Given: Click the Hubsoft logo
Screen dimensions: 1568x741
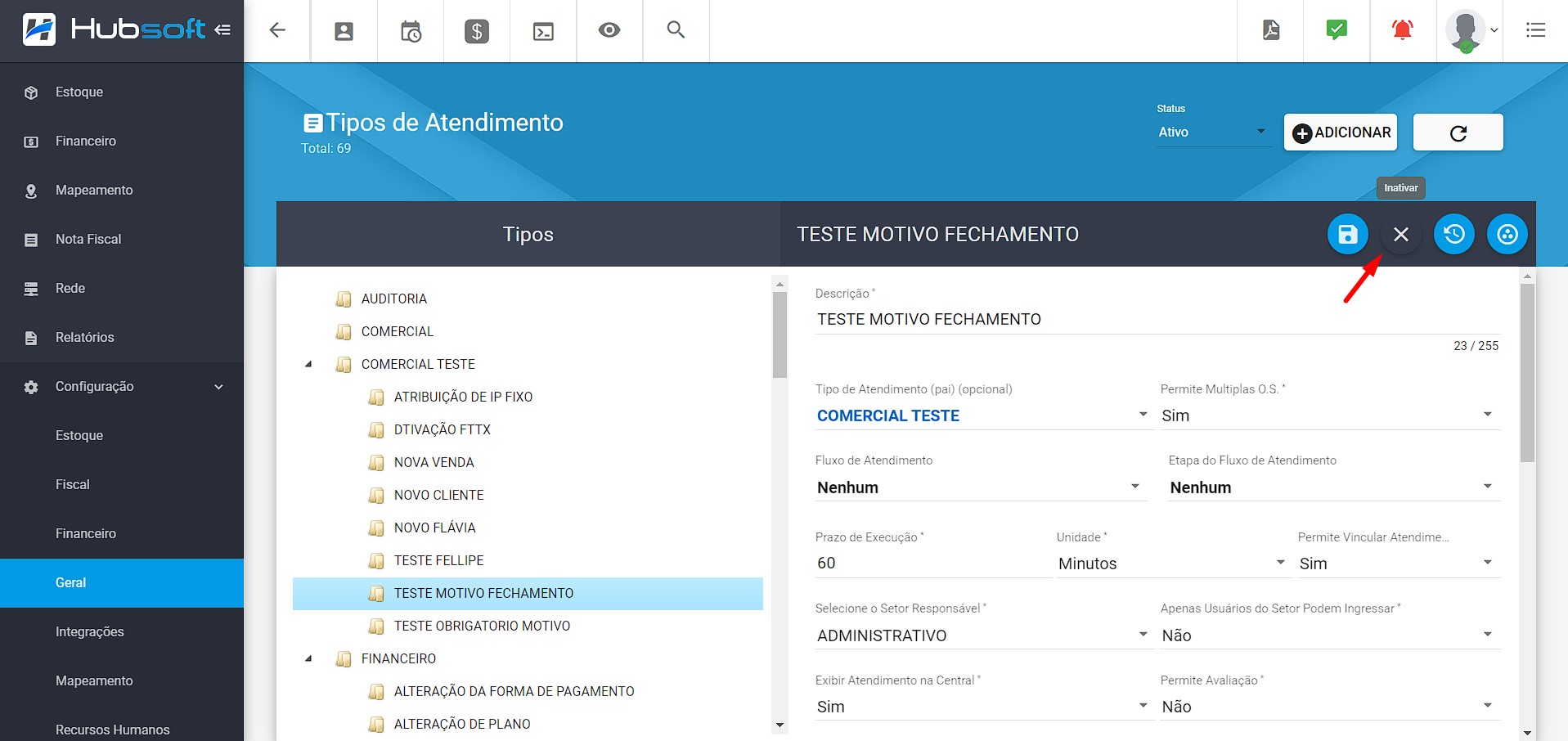Looking at the screenshot, I should (114, 29).
